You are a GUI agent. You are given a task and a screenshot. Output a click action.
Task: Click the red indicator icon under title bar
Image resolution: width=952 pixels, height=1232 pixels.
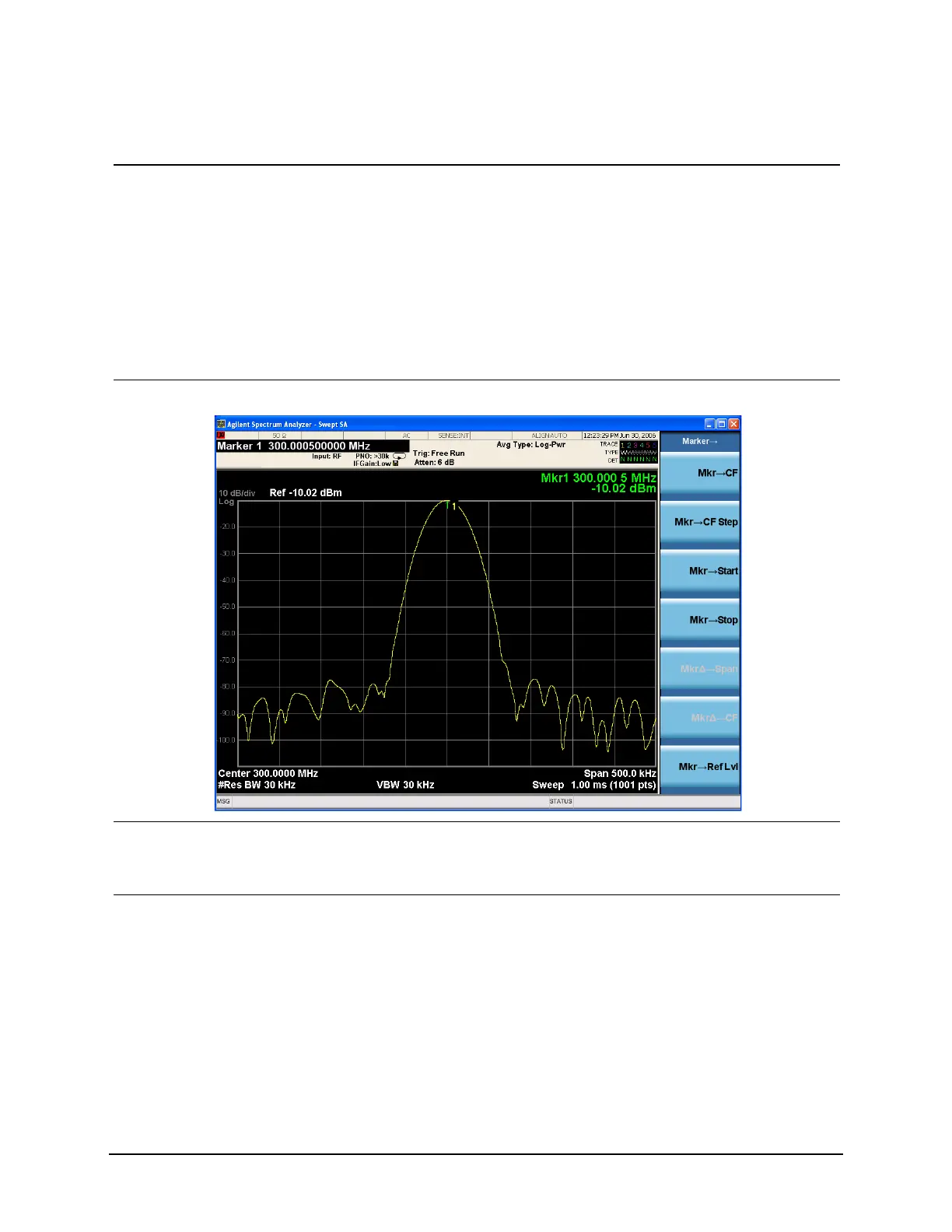221,436
